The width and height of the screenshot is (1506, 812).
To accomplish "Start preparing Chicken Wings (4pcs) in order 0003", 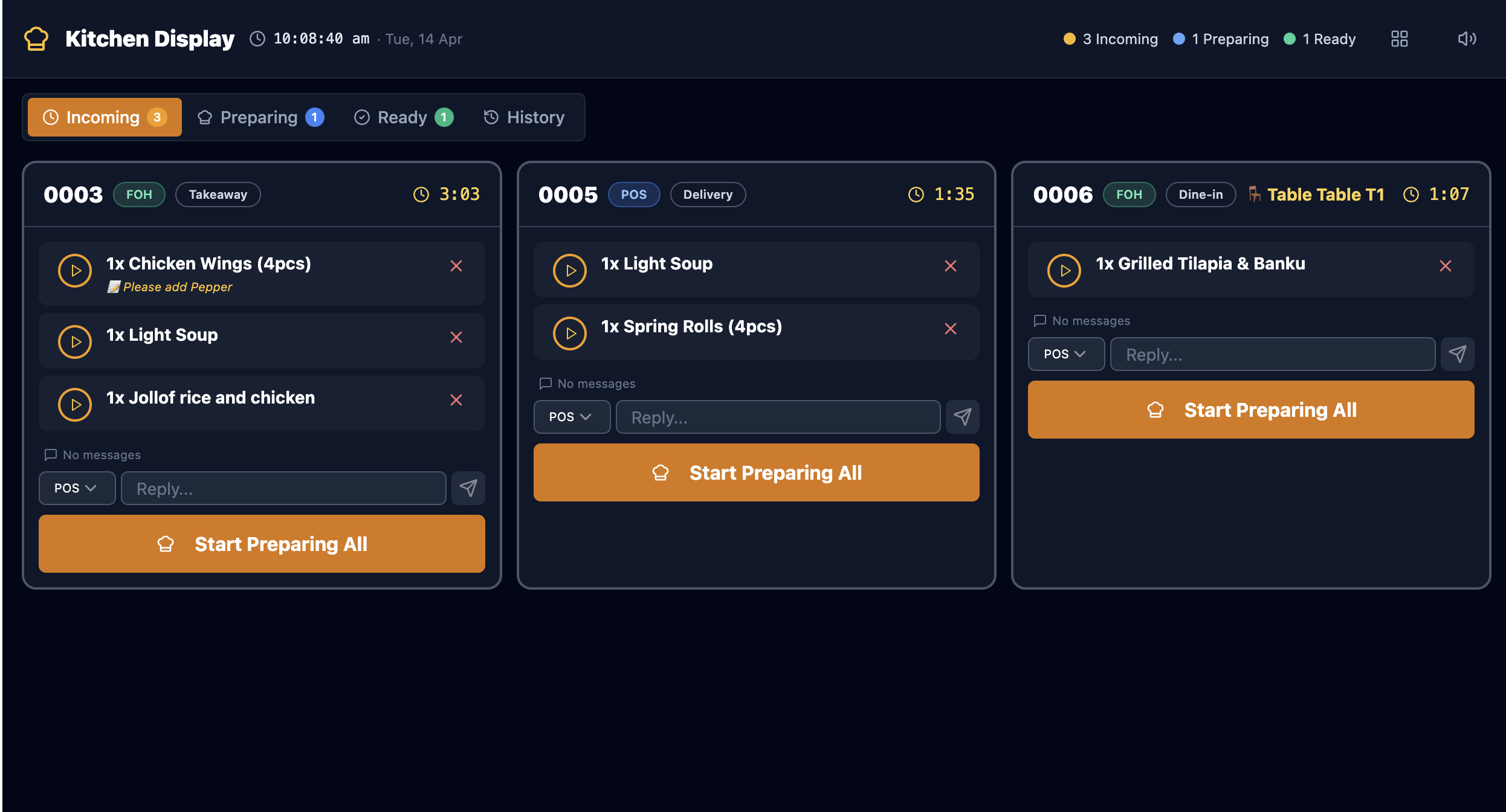I will [75, 271].
